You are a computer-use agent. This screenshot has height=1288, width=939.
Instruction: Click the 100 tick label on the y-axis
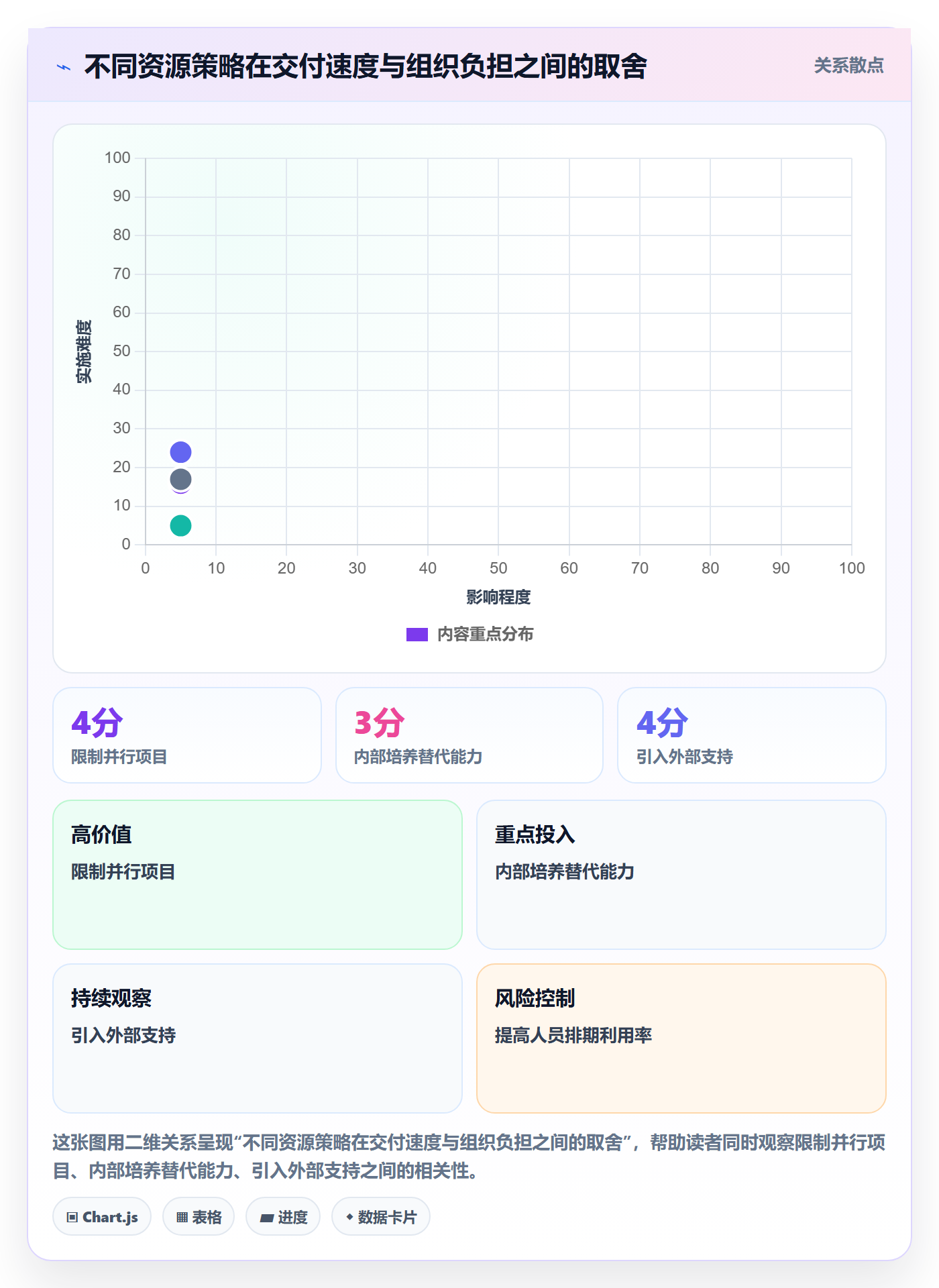[117, 158]
